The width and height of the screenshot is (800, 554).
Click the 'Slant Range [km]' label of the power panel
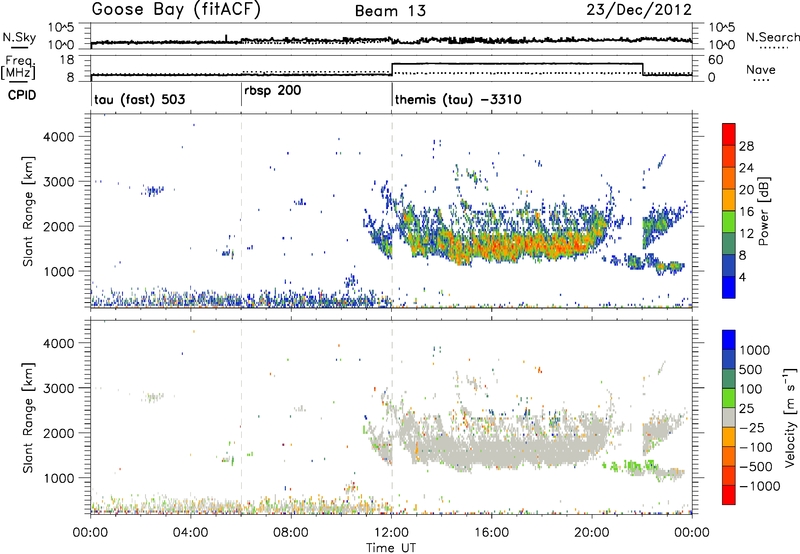[28, 212]
